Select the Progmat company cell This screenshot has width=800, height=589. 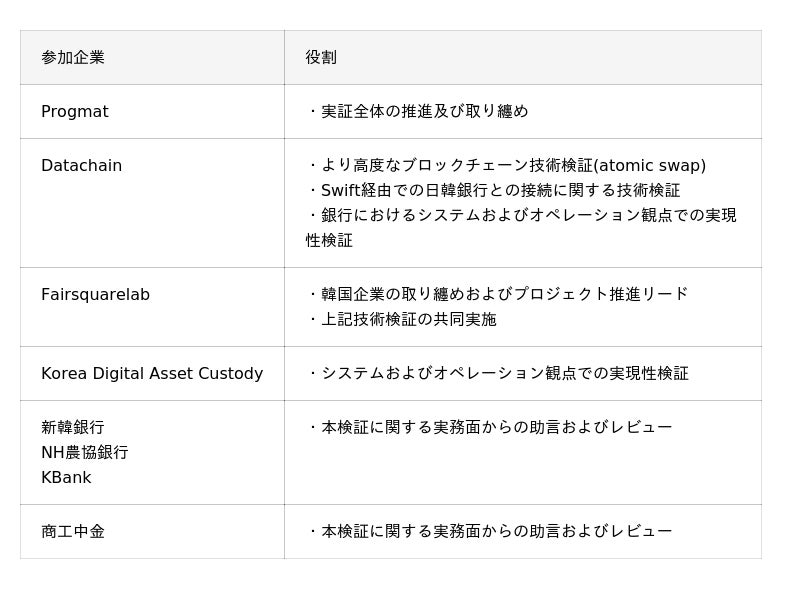coord(75,112)
